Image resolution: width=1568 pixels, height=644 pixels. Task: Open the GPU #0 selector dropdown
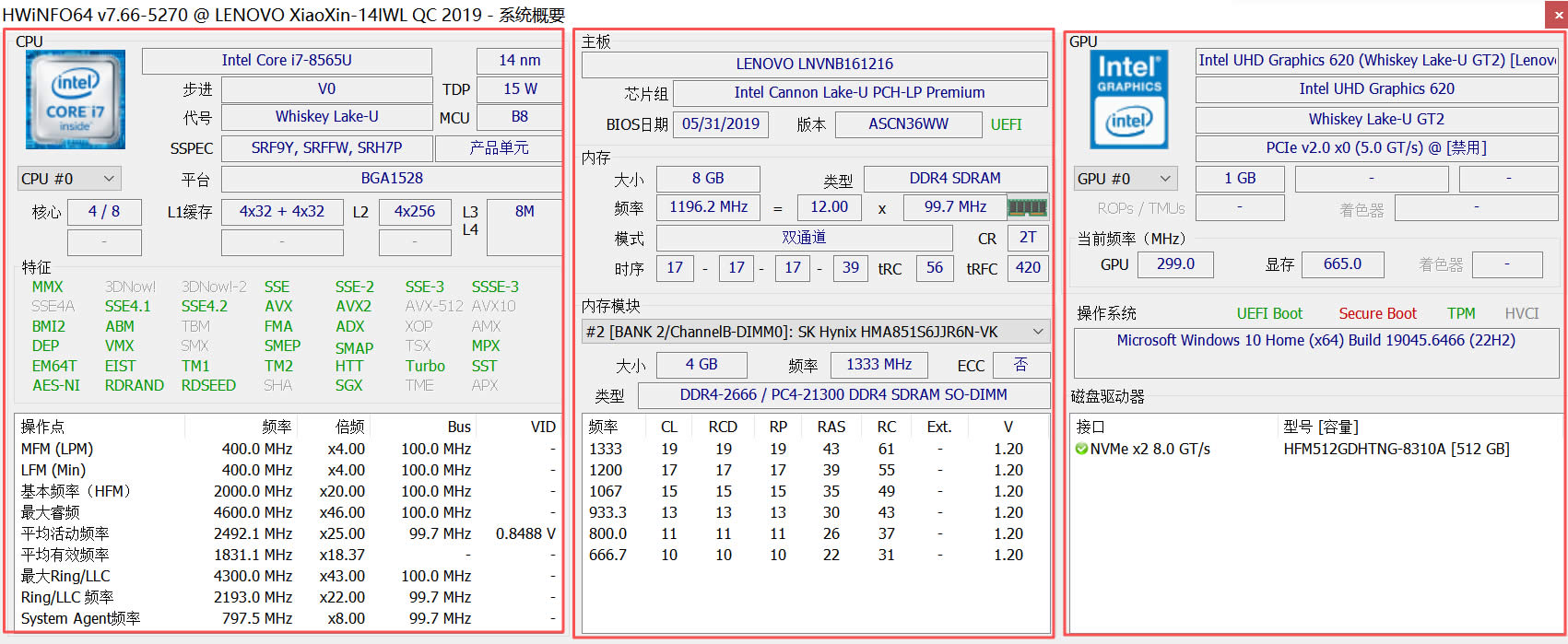pos(1126,179)
